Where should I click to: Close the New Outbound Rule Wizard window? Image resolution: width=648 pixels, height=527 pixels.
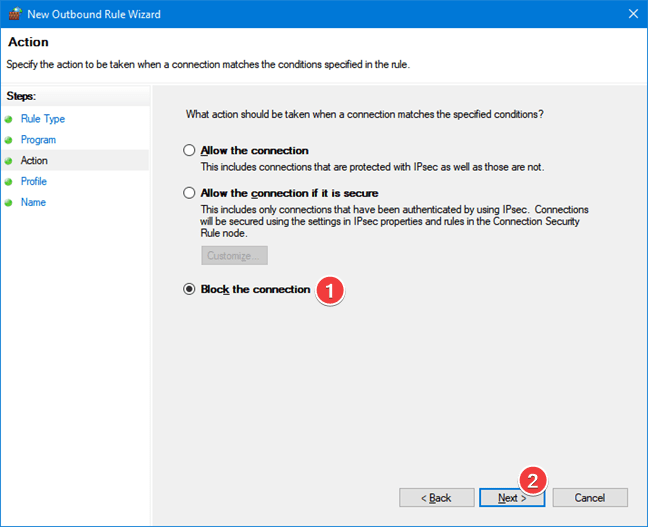point(633,14)
